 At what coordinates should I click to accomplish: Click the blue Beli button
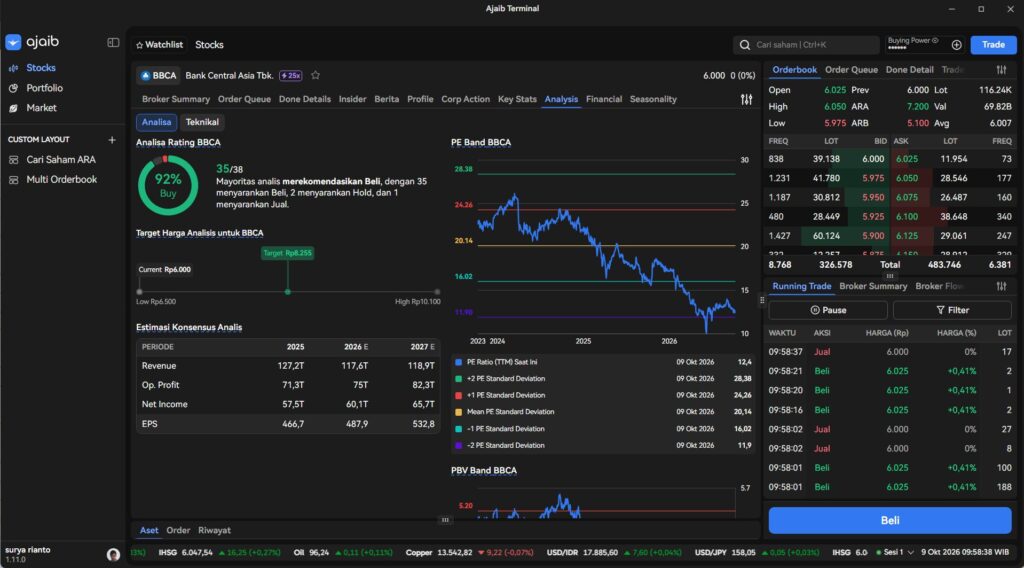(889, 520)
